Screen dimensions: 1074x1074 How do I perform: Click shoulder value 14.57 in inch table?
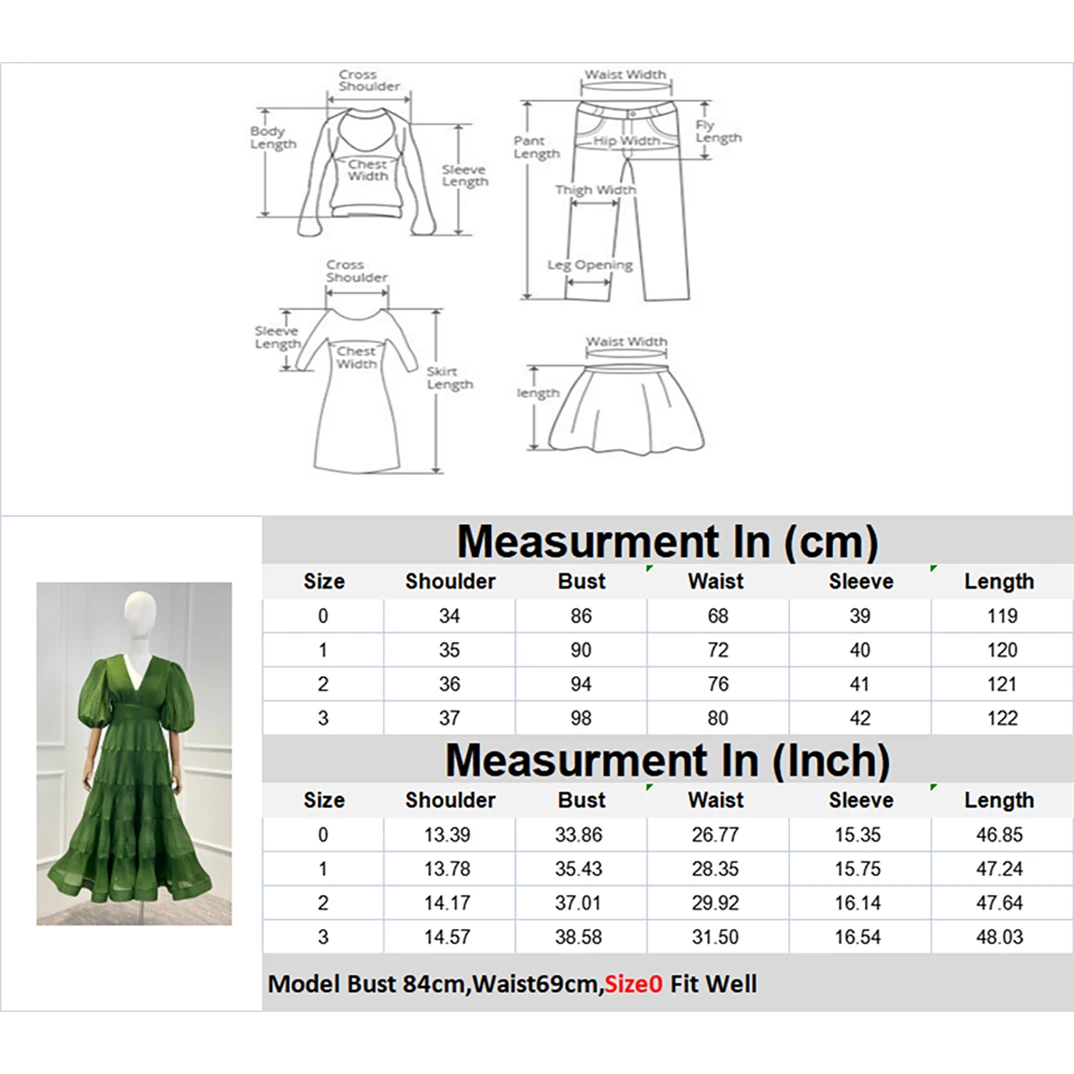[447, 936]
